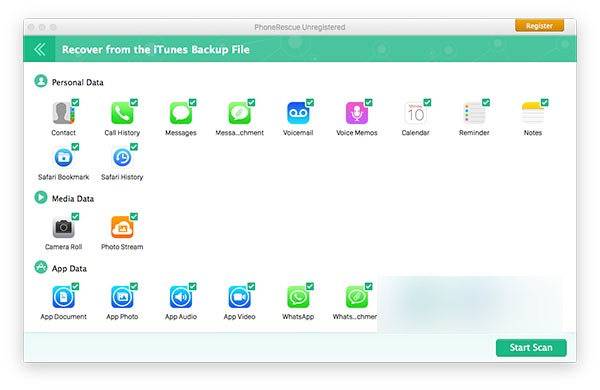Go back using the double-chevron arrow

pyautogui.click(x=39, y=49)
